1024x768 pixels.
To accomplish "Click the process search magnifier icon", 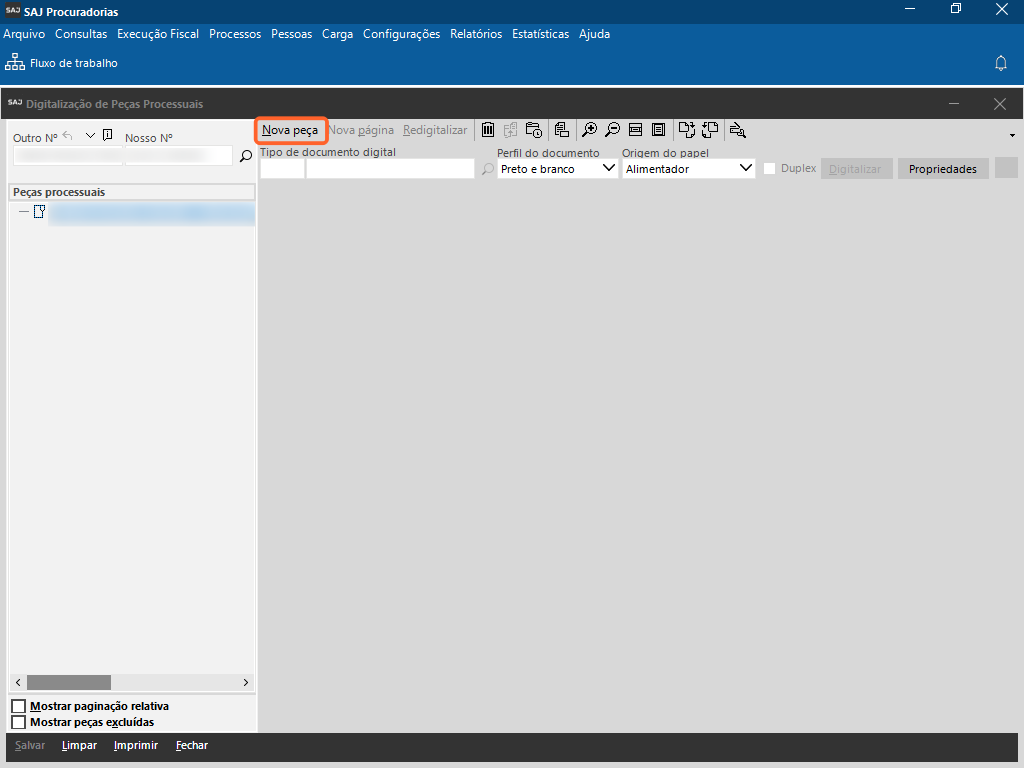I will pyautogui.click(x=245, y=156).
